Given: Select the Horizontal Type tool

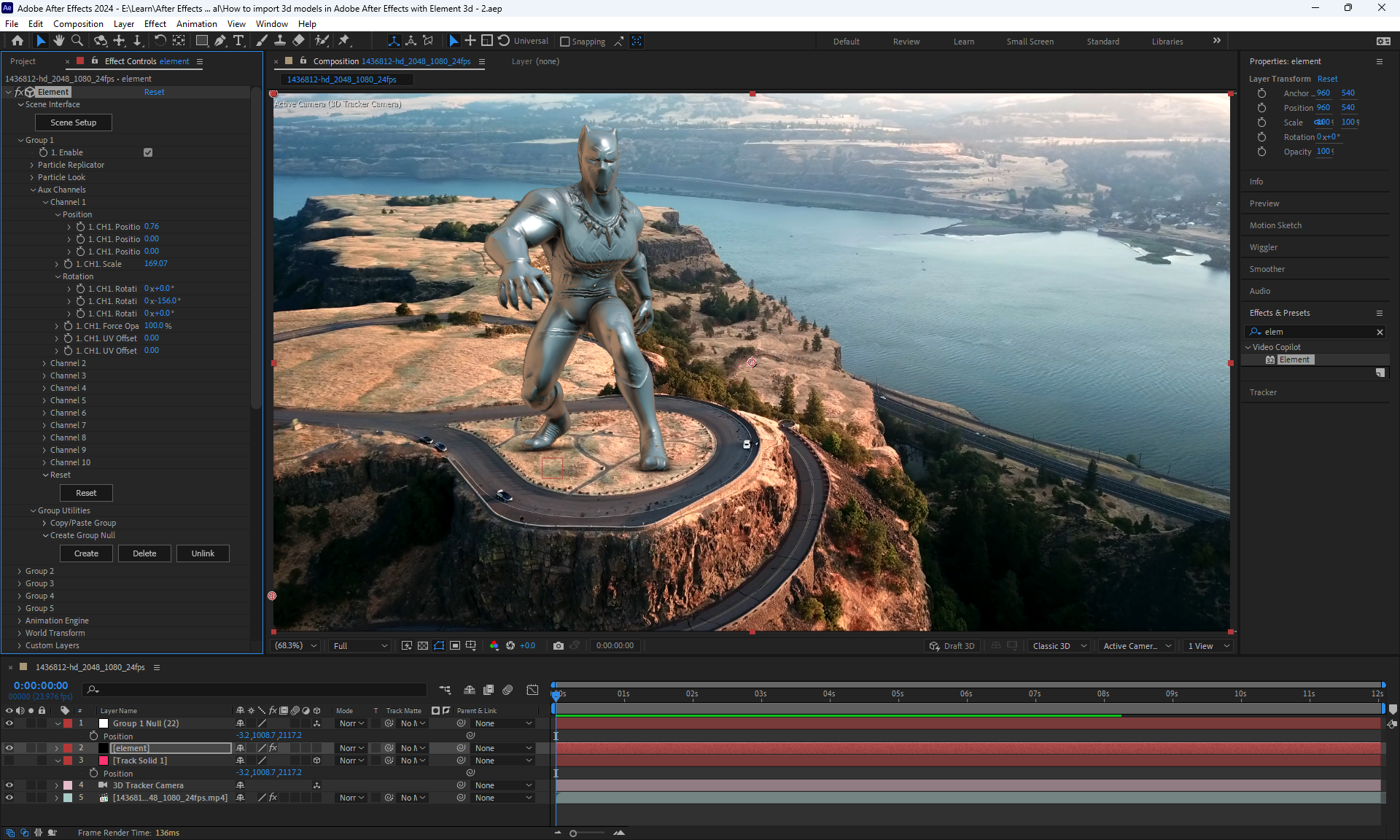Looking at the screenshot, I should tap(238, 41).
